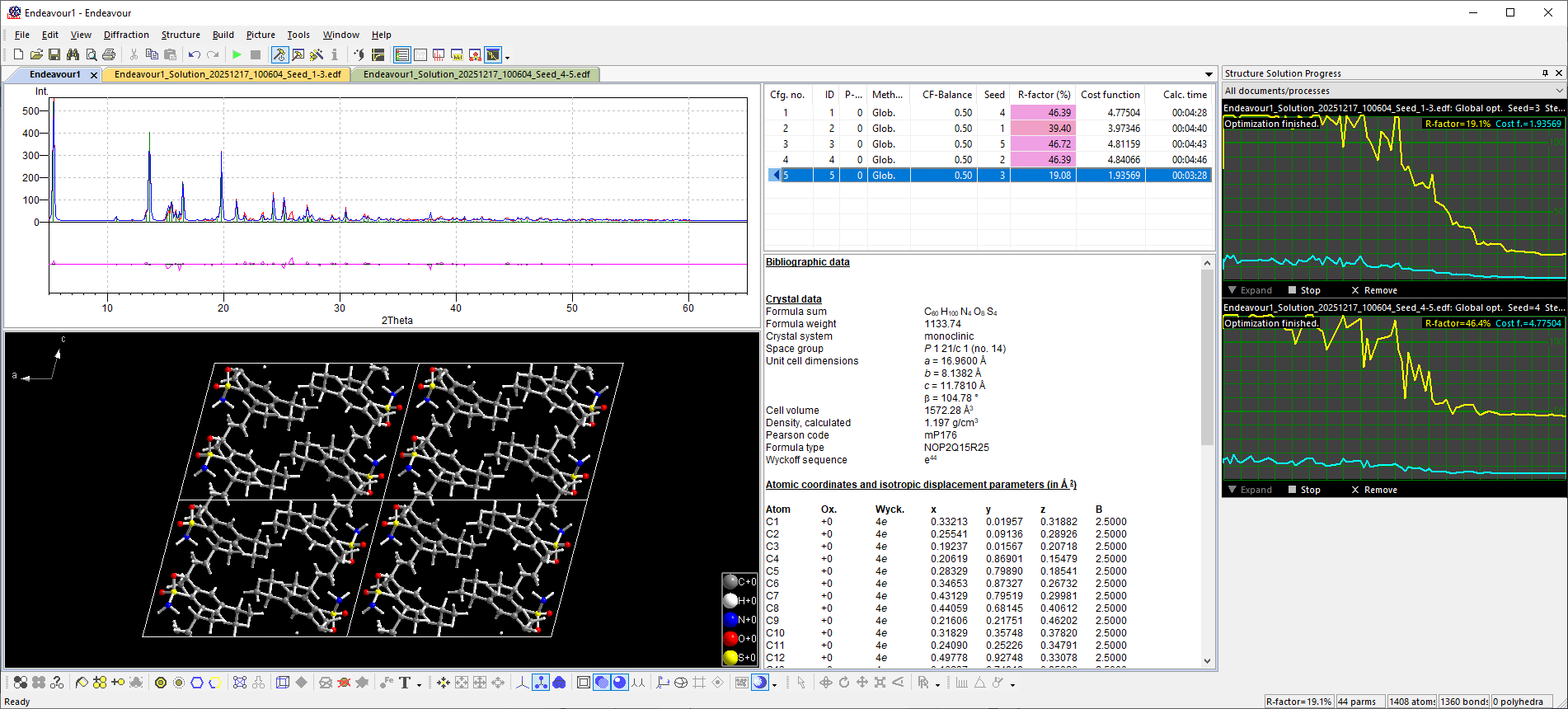
Task: Click the yellow sulfur S+0 legend swatch
Action: point(730,657)
